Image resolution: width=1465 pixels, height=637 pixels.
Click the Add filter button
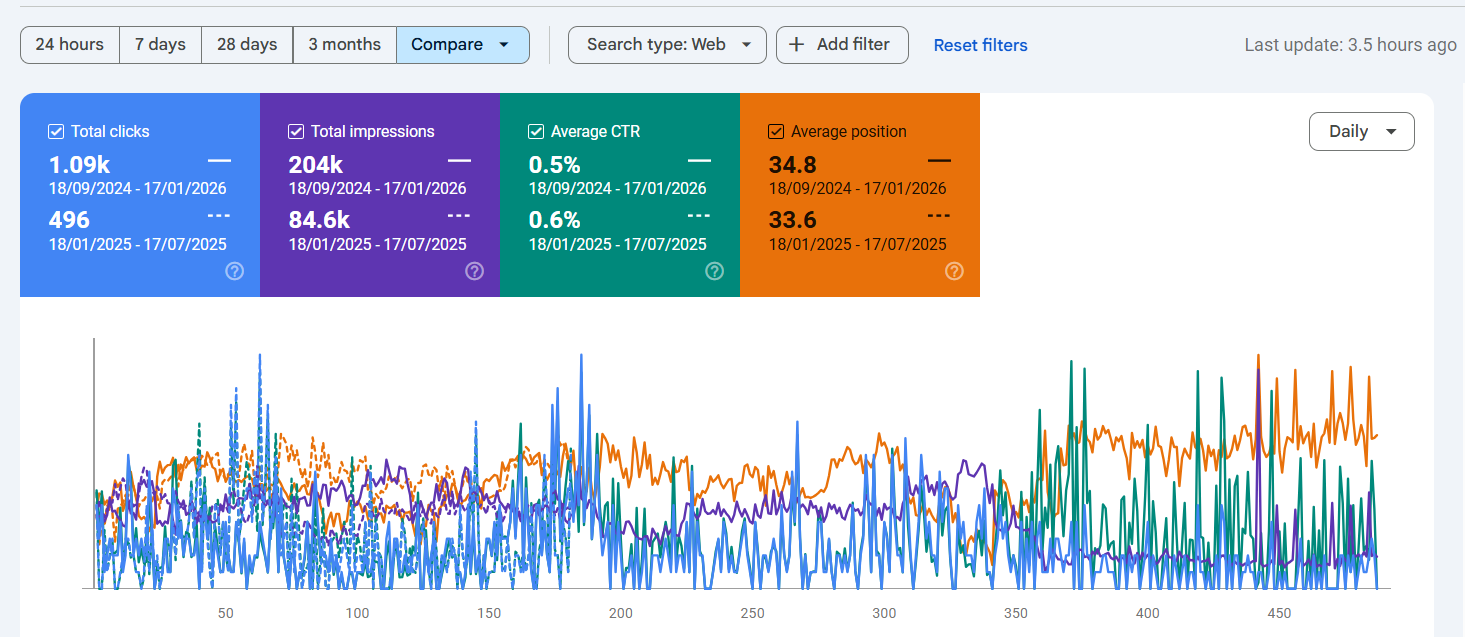click(842, 44)
